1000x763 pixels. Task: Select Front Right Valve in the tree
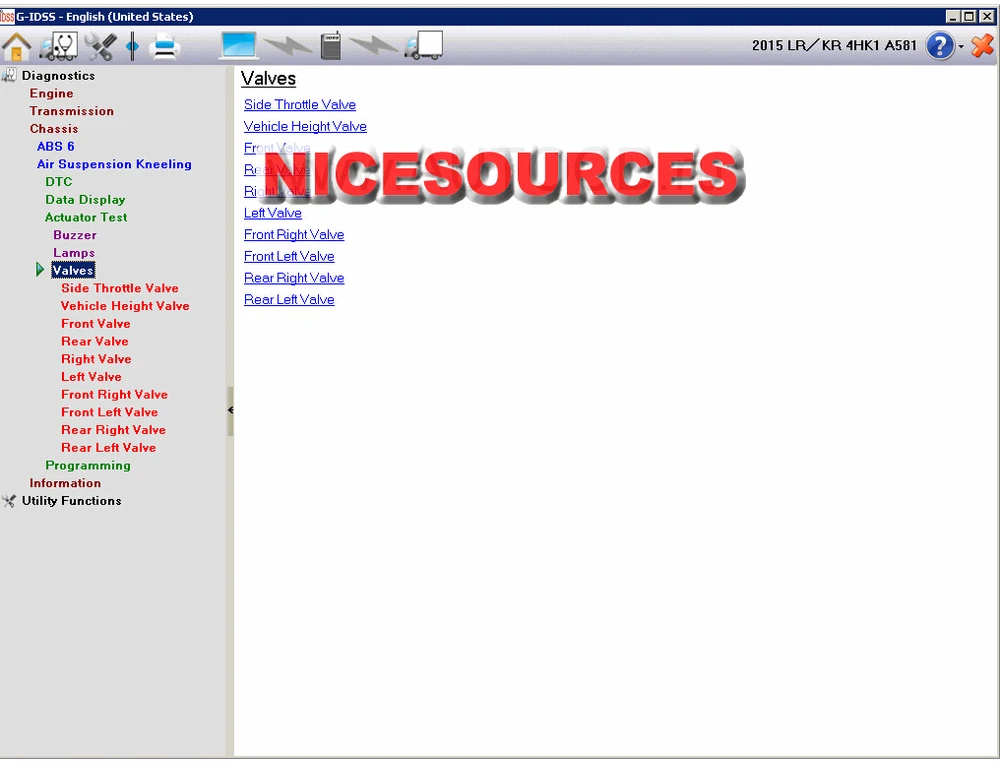tap(114, 395)
